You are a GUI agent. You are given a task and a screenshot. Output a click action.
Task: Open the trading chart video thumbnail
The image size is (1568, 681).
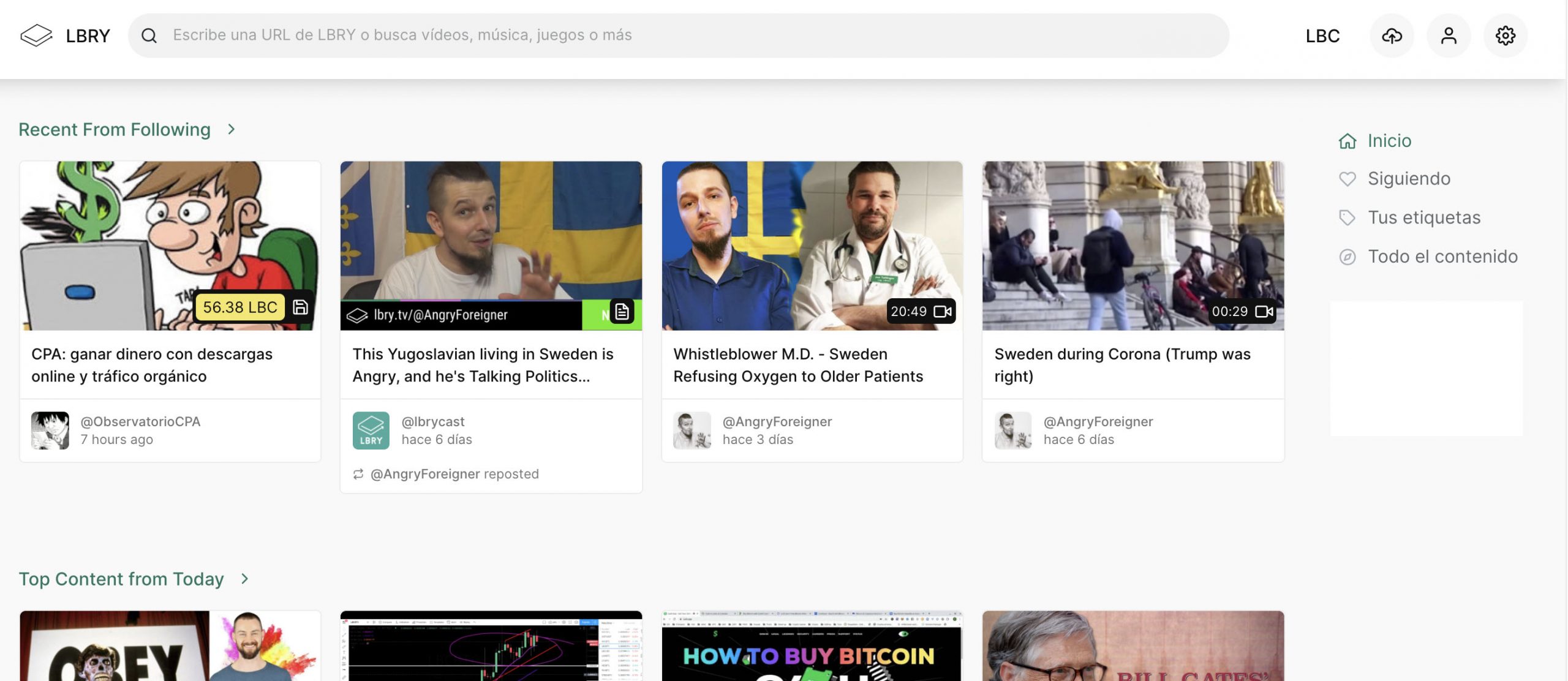(x=491, y=645)
